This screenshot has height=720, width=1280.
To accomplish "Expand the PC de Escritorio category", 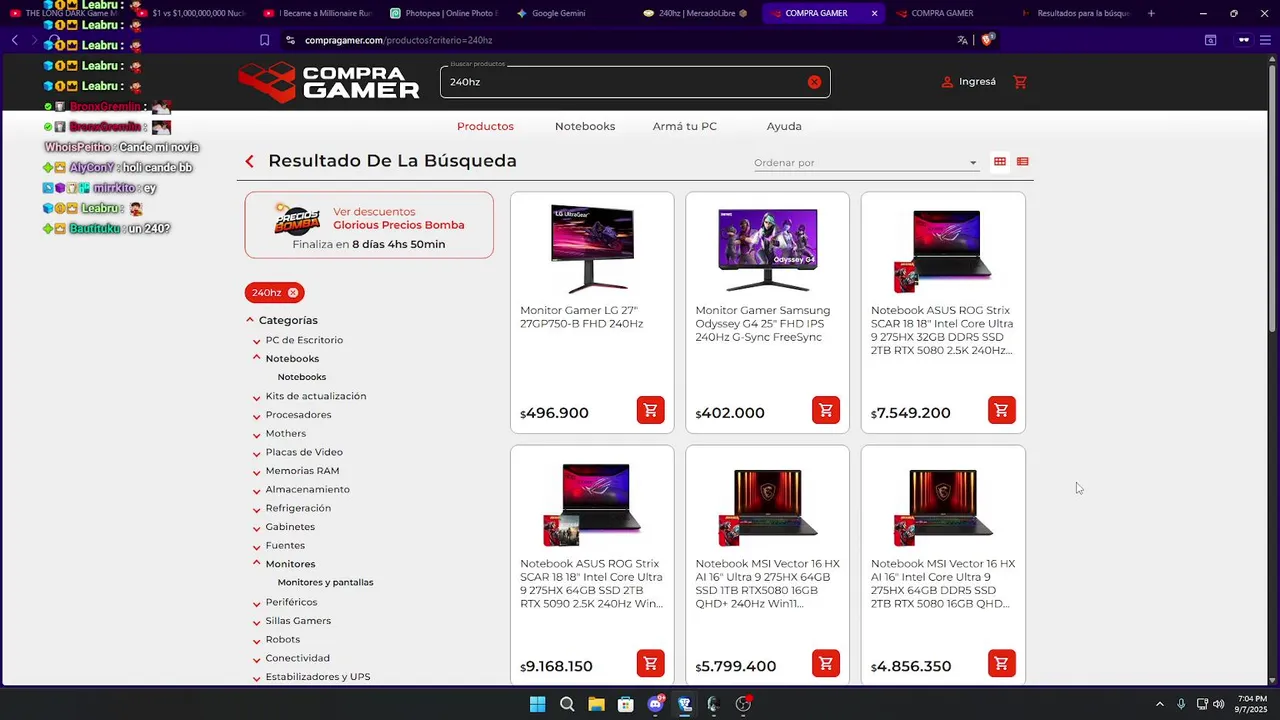I will click(257, 341).
